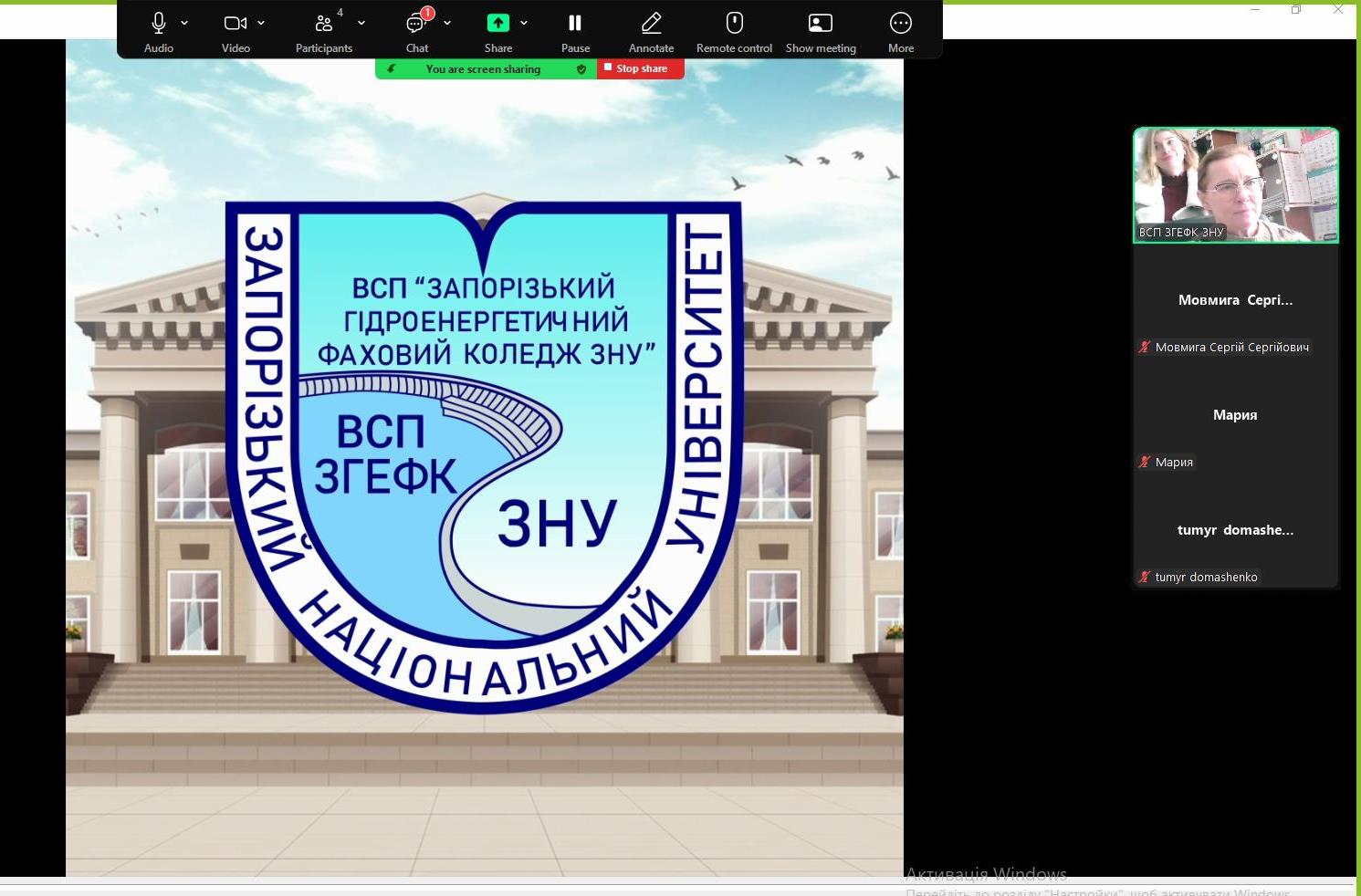Restore down the window
Image resolution: width=1361 pixels, height=896 pixels.
point(1296,10)
